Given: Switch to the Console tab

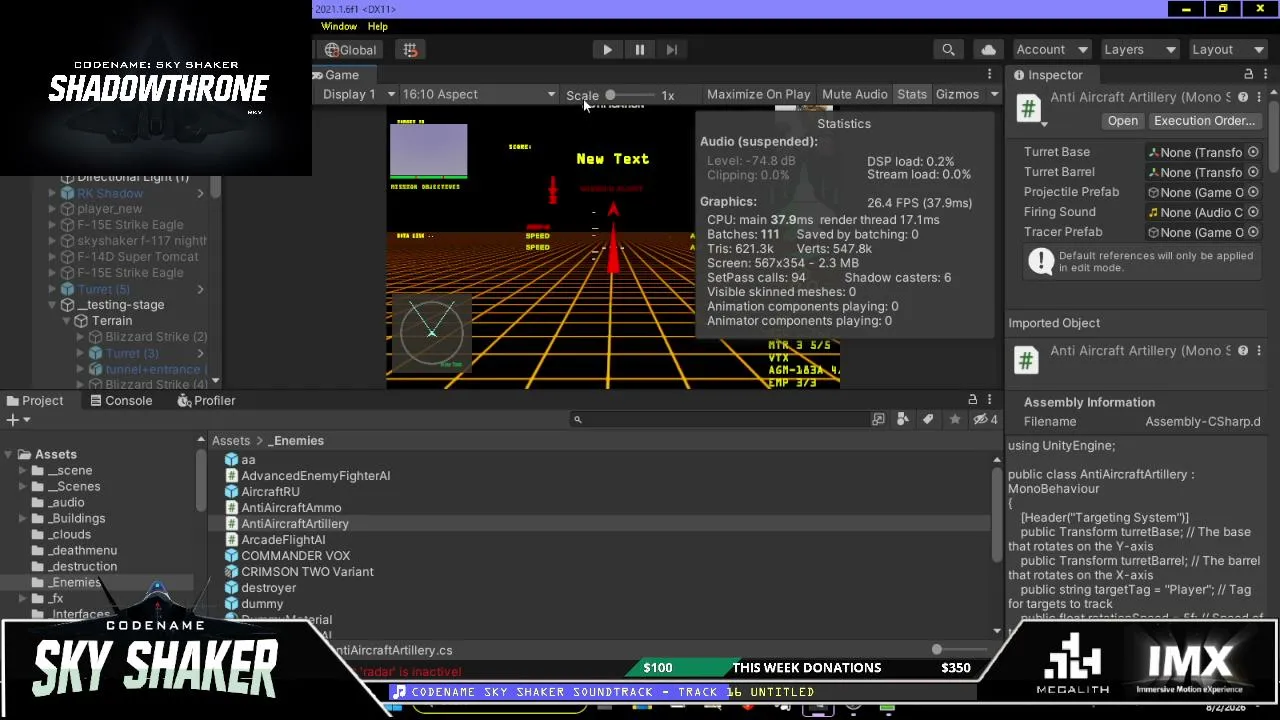Looking at the screenshot, I should point(121,401).
